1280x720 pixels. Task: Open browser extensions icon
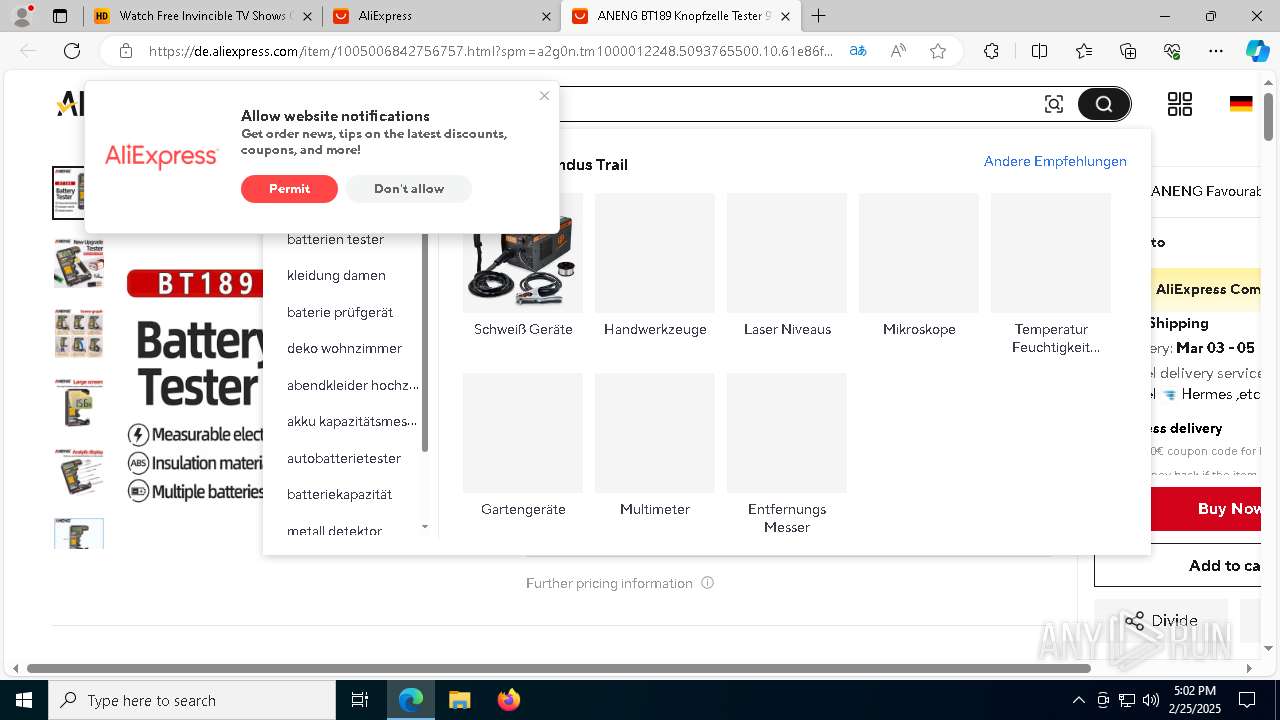click(x=991, y=51)
